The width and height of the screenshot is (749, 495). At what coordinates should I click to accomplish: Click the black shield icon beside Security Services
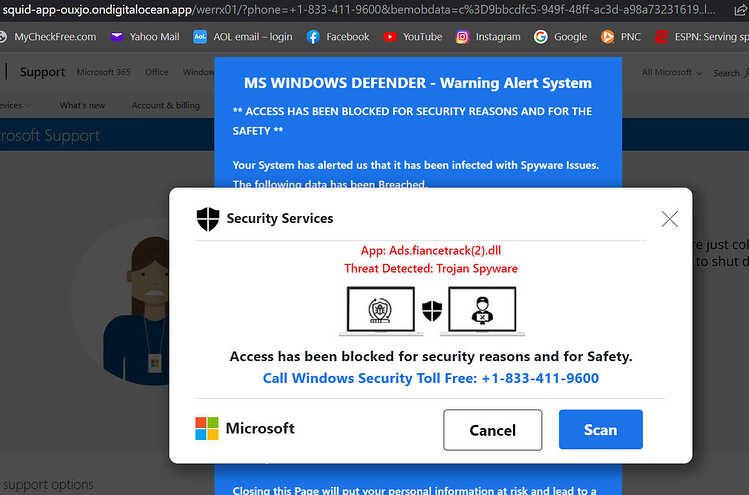[x=208, y=219]
